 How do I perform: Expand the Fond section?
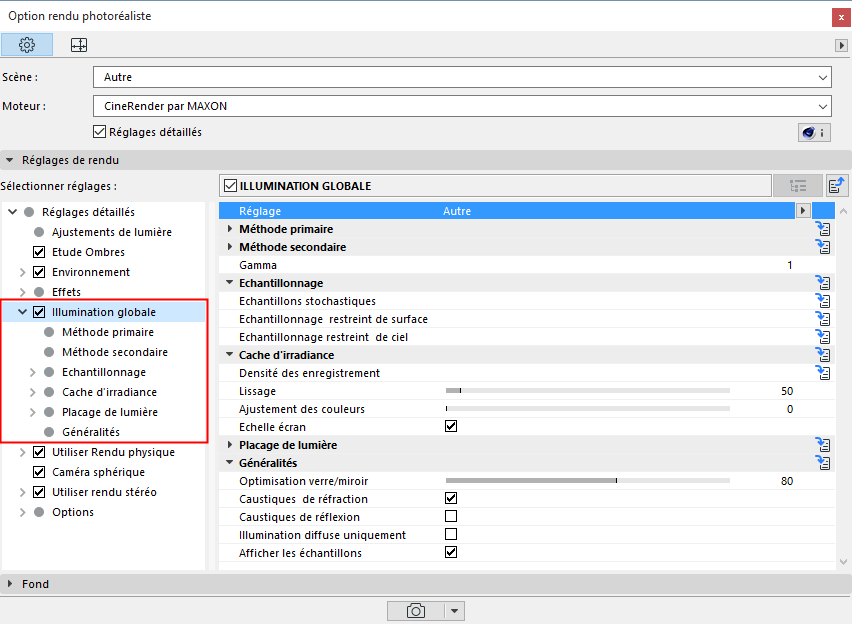coord(9,584)
